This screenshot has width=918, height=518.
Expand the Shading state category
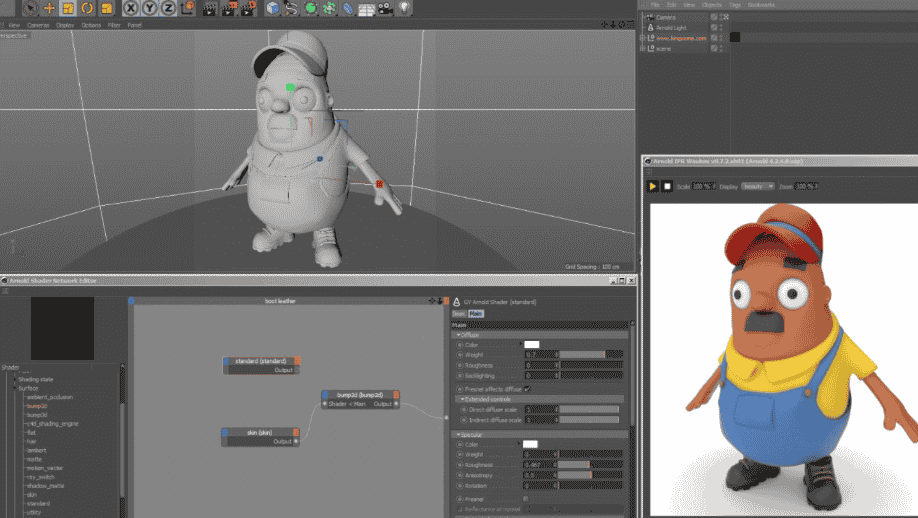click(x=15, y=379)
